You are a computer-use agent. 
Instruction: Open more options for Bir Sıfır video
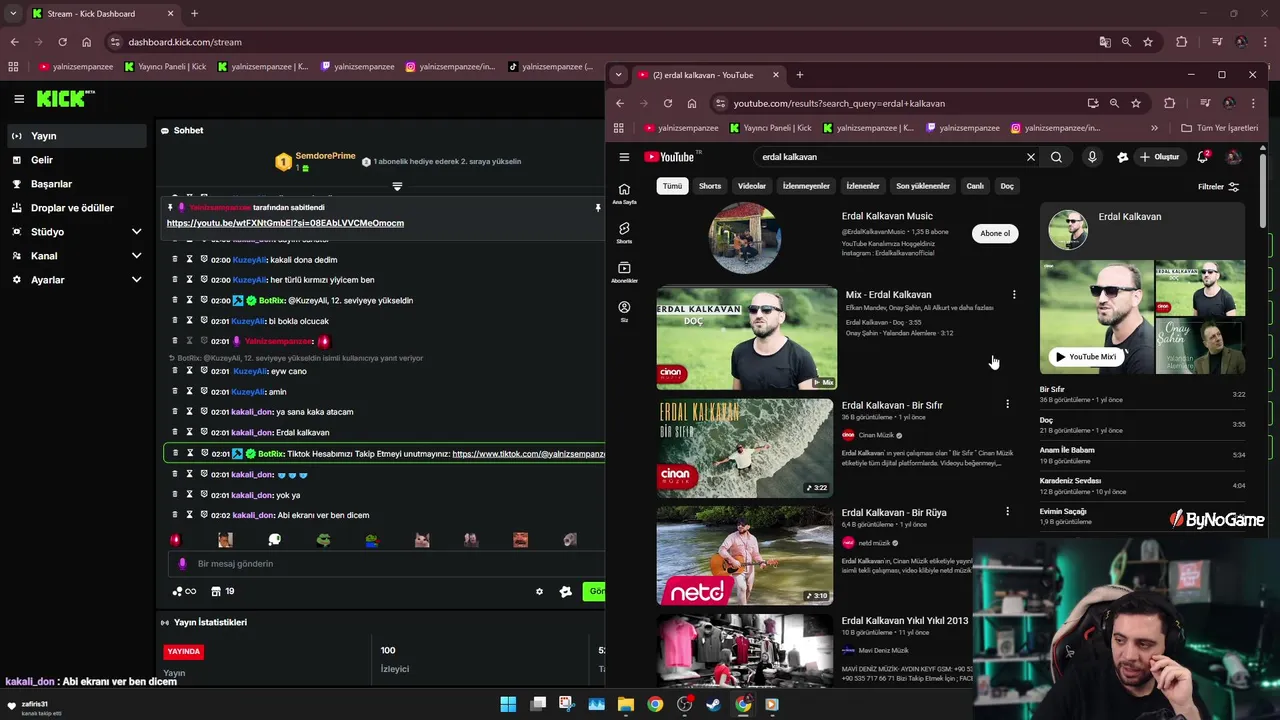click(x=1007, y=404)
